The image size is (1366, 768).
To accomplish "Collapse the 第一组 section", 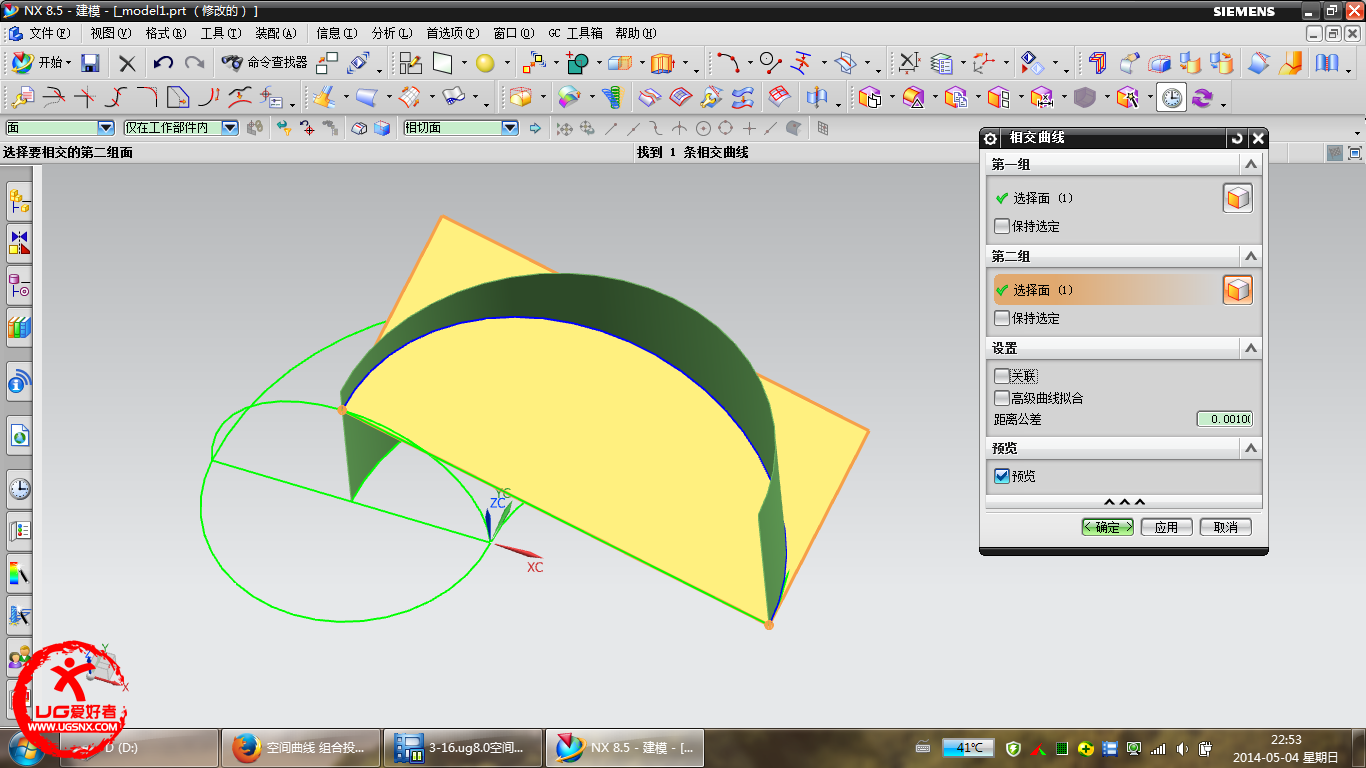I will click(x=1250, y=164).
